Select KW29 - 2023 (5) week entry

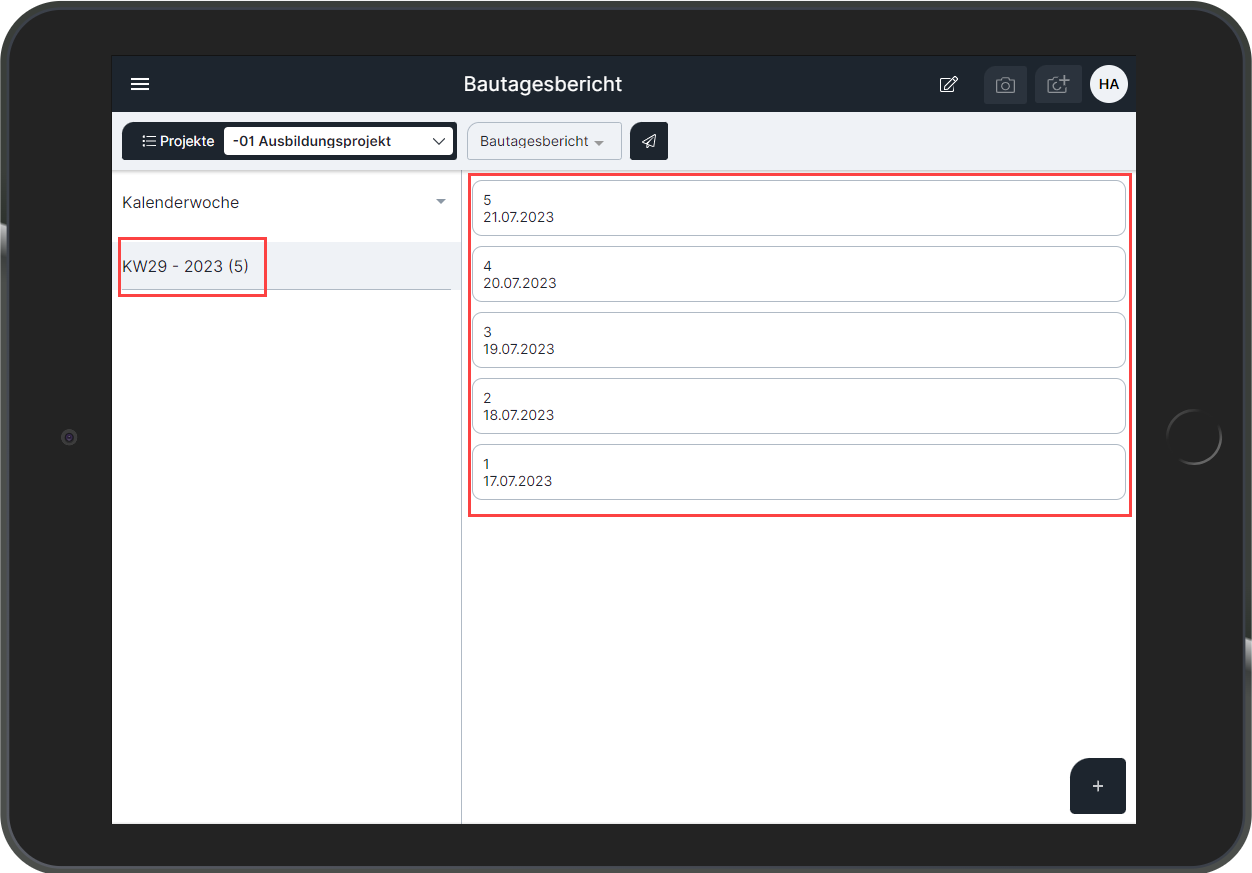(286, 266)
